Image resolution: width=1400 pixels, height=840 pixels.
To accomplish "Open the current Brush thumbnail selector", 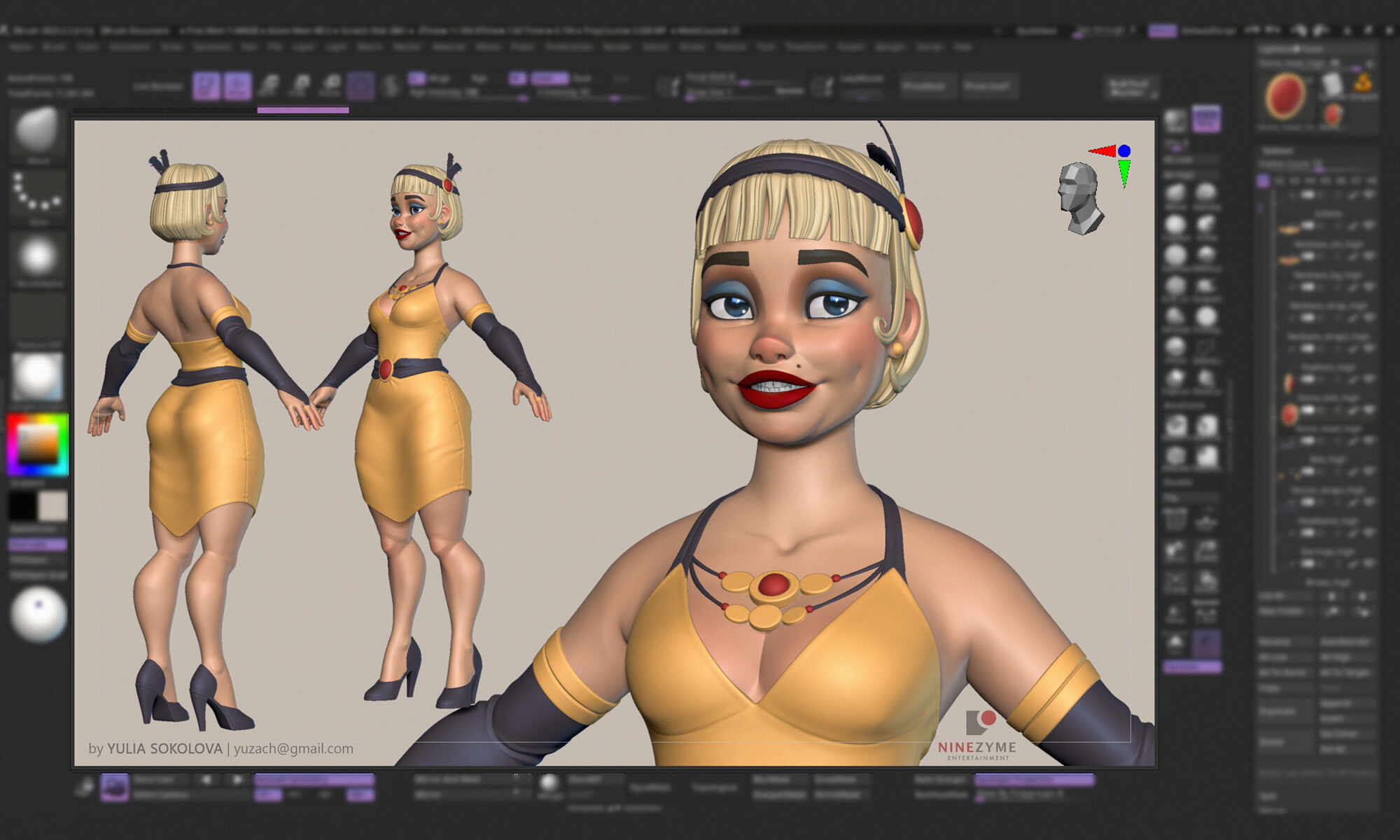I will click(x=38, y=131).
